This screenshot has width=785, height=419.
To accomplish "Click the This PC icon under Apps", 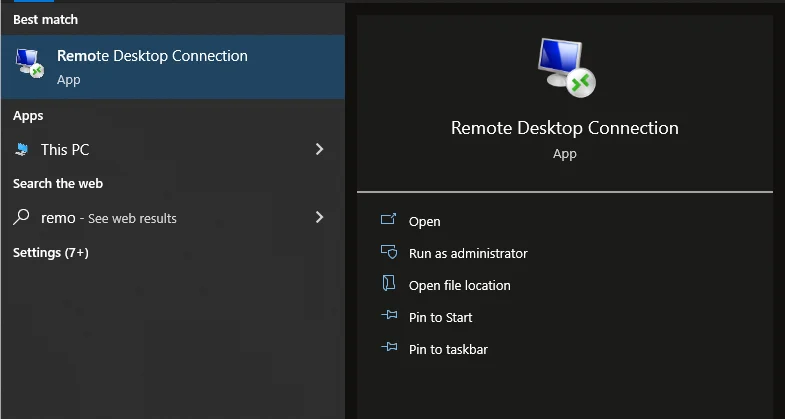I will [22, 150].
